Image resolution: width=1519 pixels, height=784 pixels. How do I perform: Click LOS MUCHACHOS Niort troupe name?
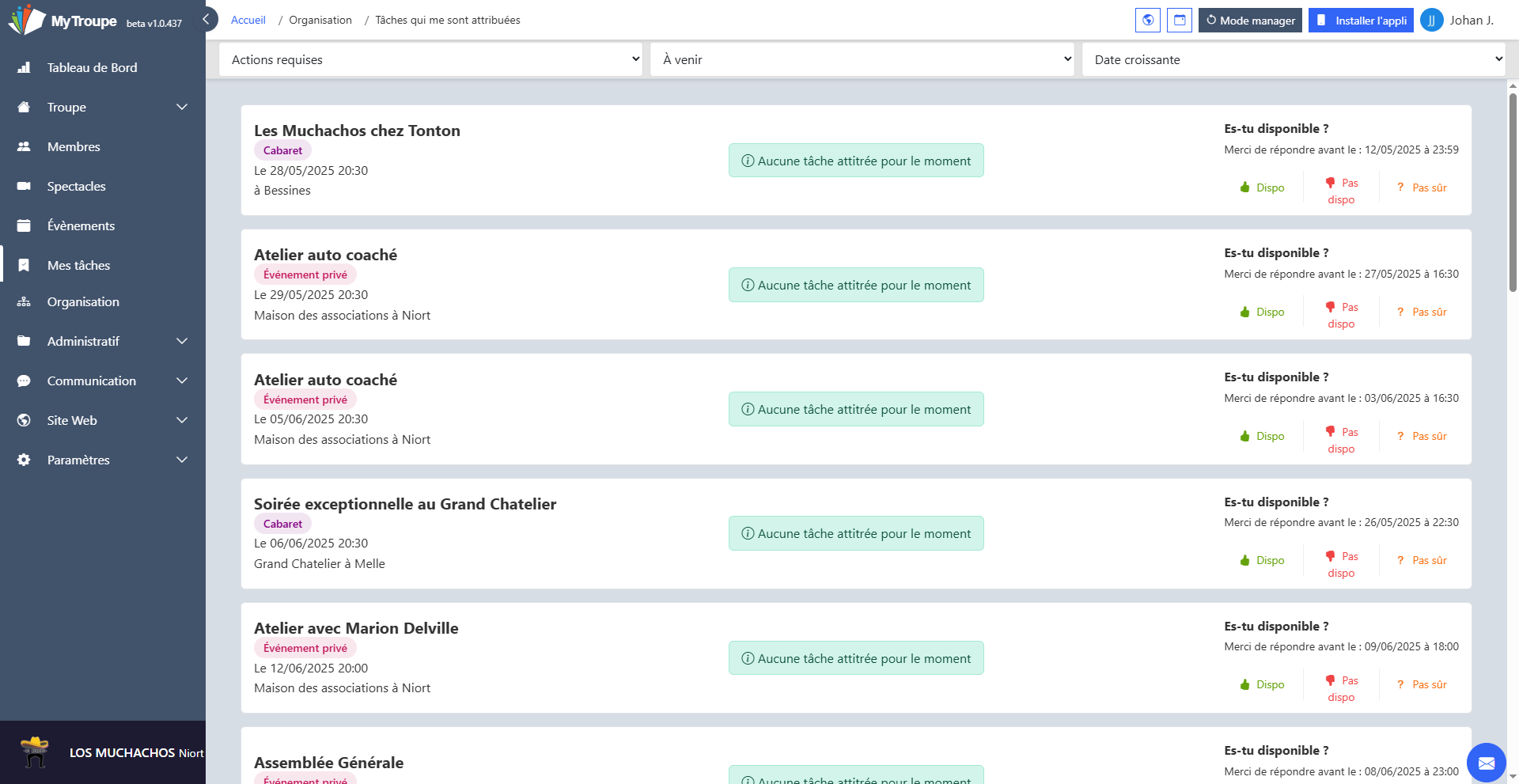136,752
